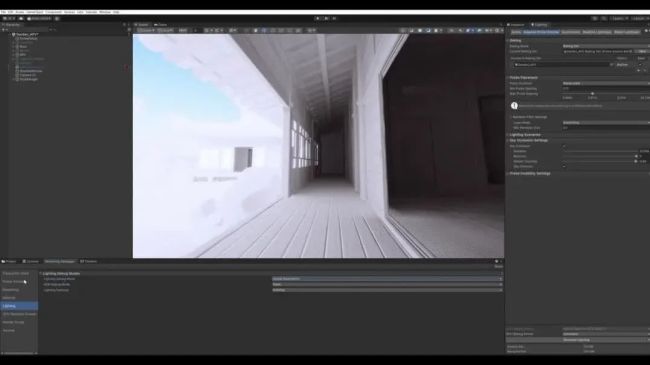Click the red icon at Hierarchy right edge
This screenshot has width=650, height=365.
tap(127, 67)
